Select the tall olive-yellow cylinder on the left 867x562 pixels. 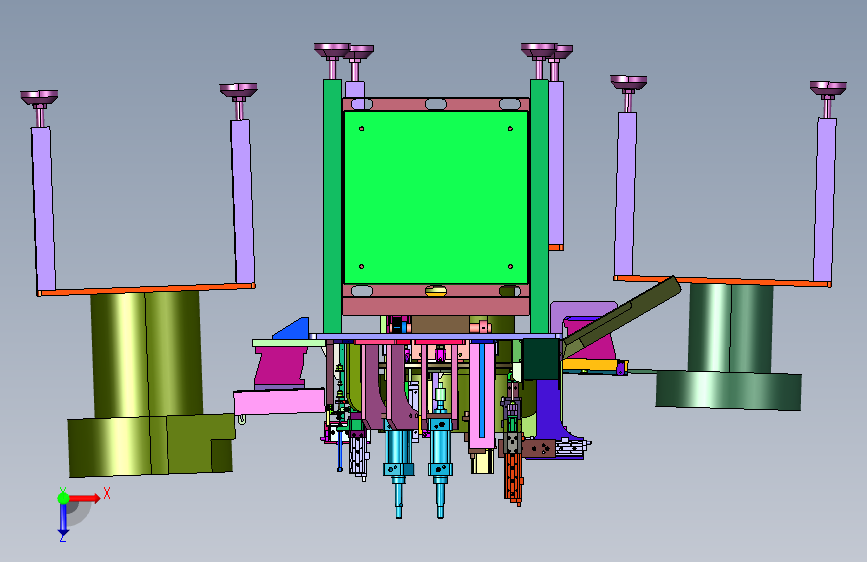[146, 354]
